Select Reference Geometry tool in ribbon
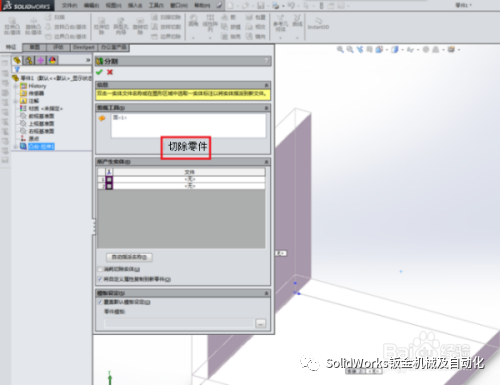The image size is (500, 385). coord(281,23)
